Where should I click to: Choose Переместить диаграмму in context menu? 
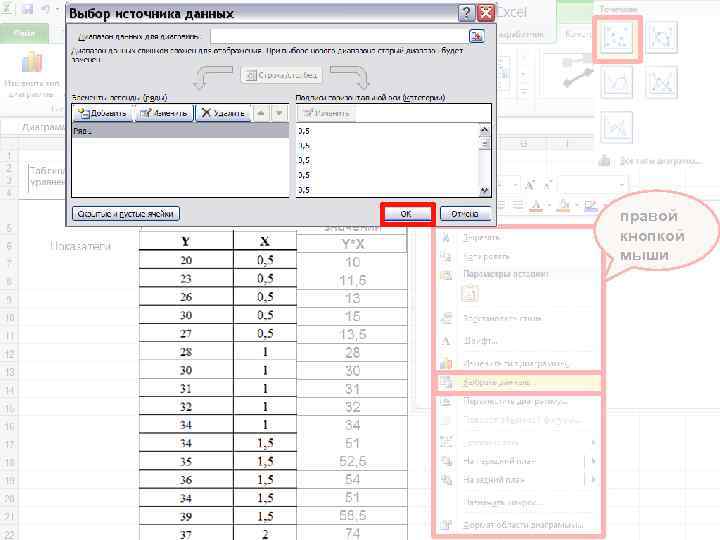515,402
